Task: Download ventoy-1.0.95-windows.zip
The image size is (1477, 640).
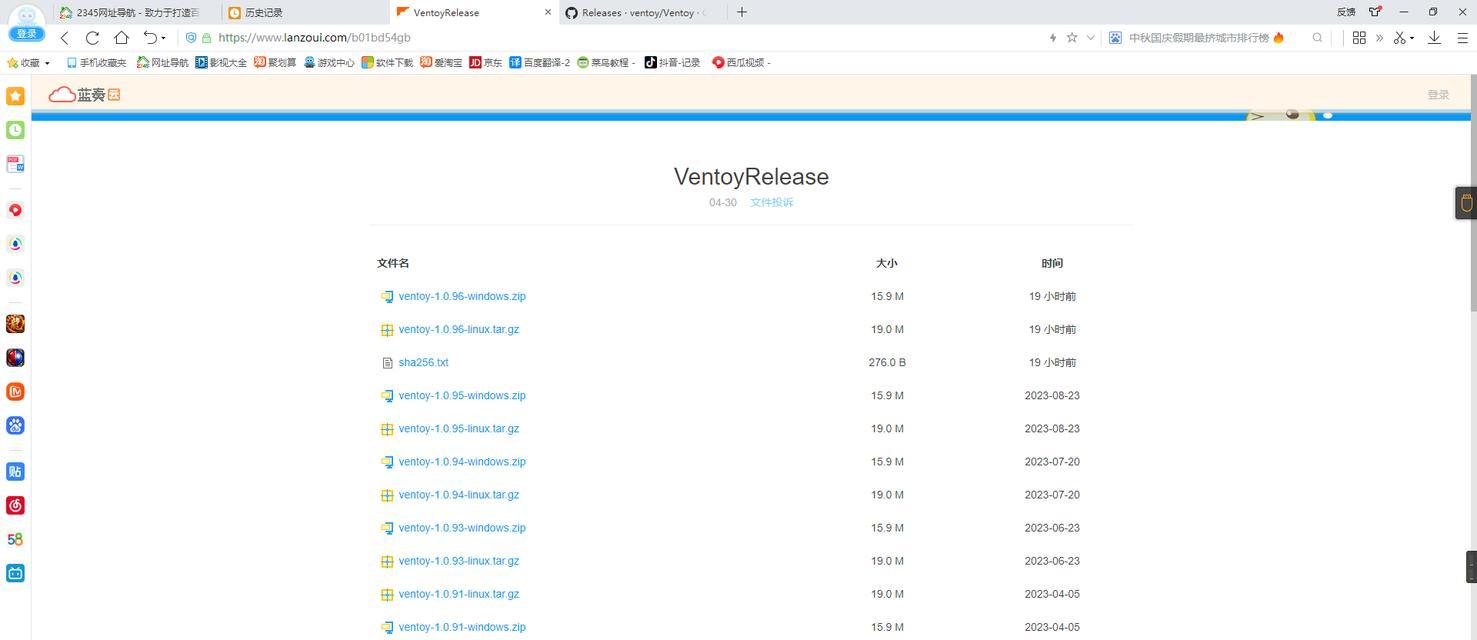Action: coord(462,396)
